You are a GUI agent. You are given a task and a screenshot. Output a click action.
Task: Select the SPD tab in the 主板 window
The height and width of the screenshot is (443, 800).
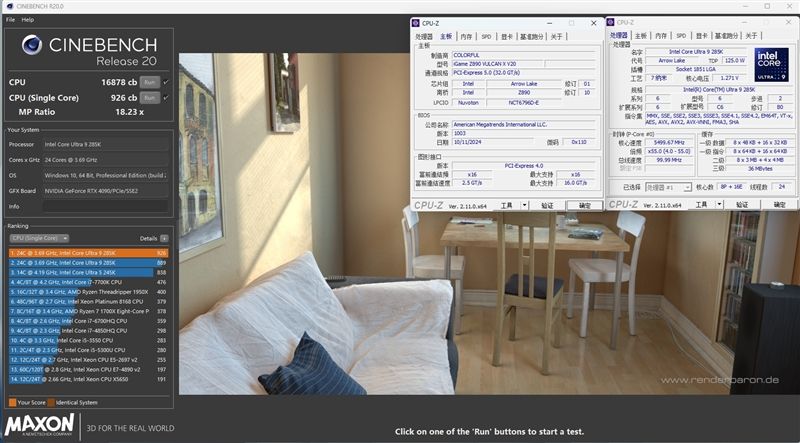click(x=486, y=37)
